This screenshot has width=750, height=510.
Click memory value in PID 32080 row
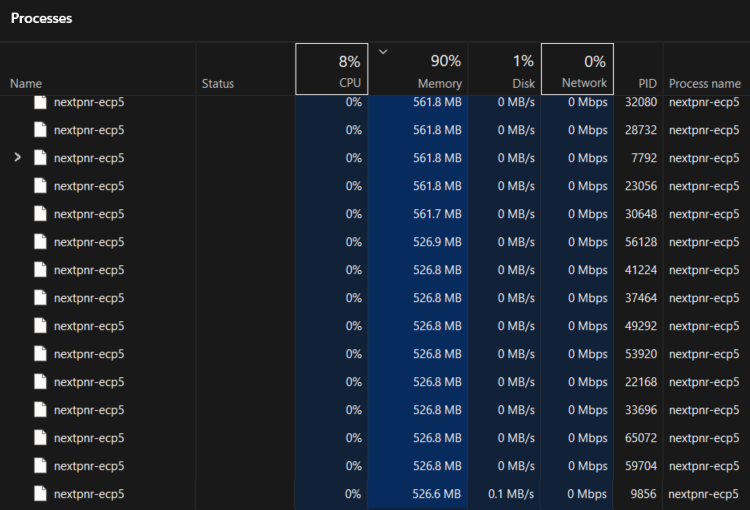pos(437,102)
